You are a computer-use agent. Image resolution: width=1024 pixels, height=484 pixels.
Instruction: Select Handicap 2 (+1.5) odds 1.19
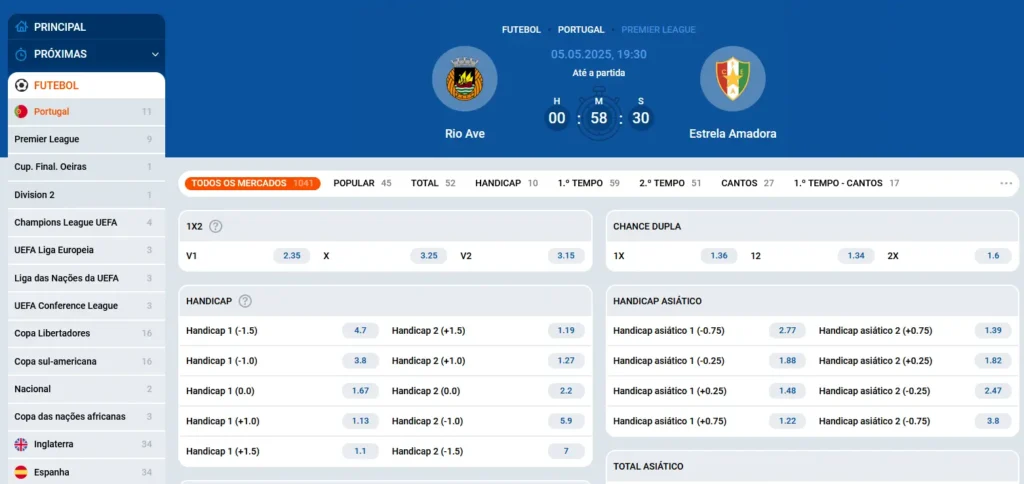566,331
